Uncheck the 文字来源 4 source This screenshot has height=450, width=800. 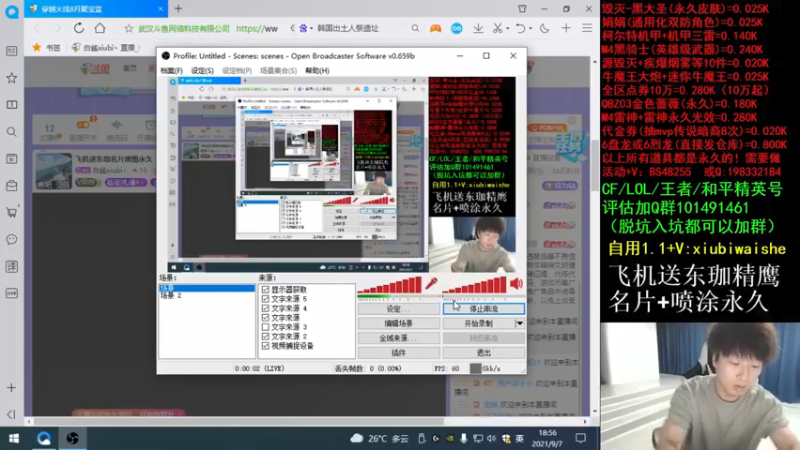pyautogui.click(x=265, y=308)
